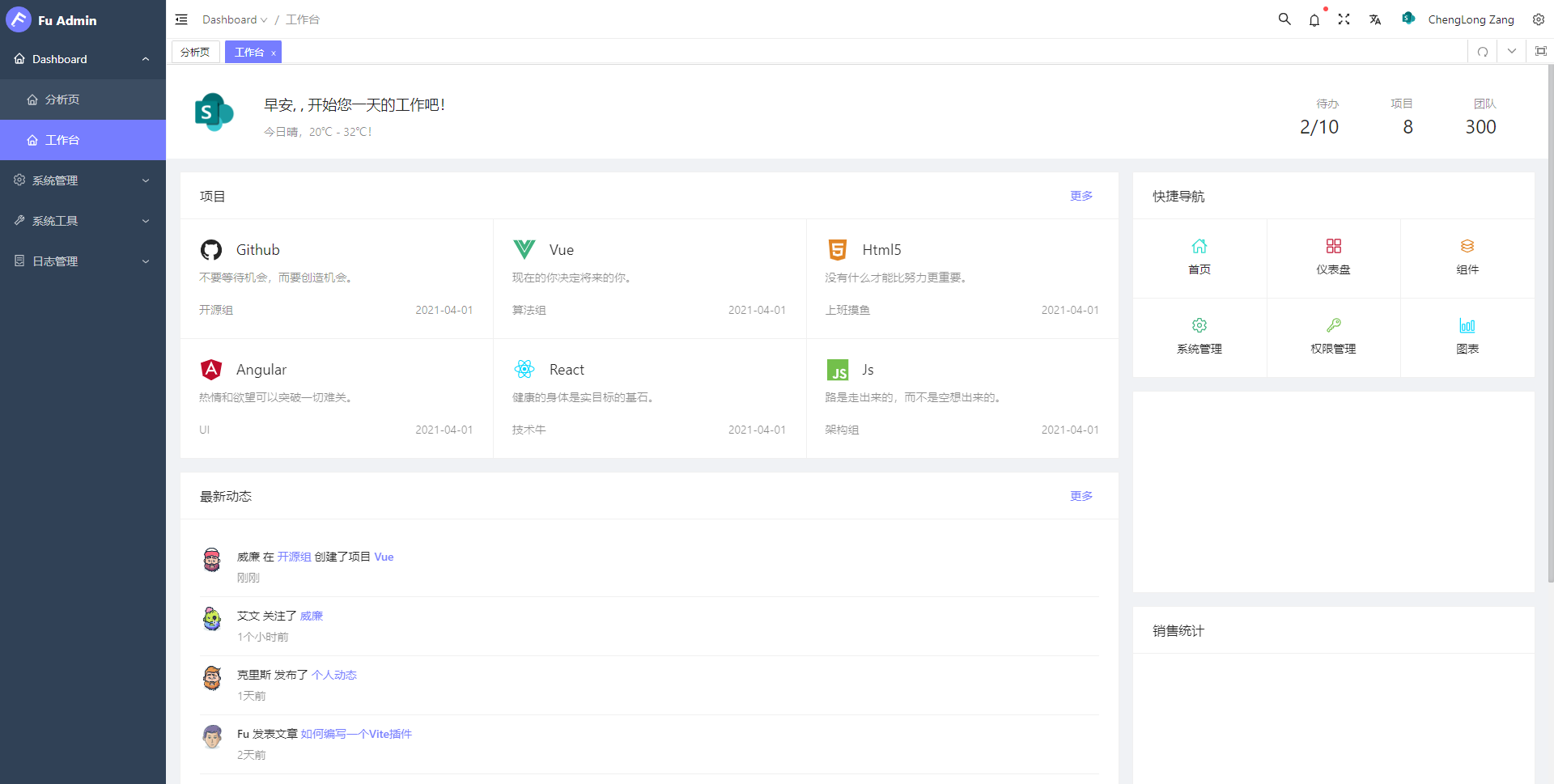Image resolution: width=1554 pixels, height=784 pixels.
Task: Open the 仪表盘 dashboard shortcut icon
Action: pyautogui.click(x=1334, y=246)
